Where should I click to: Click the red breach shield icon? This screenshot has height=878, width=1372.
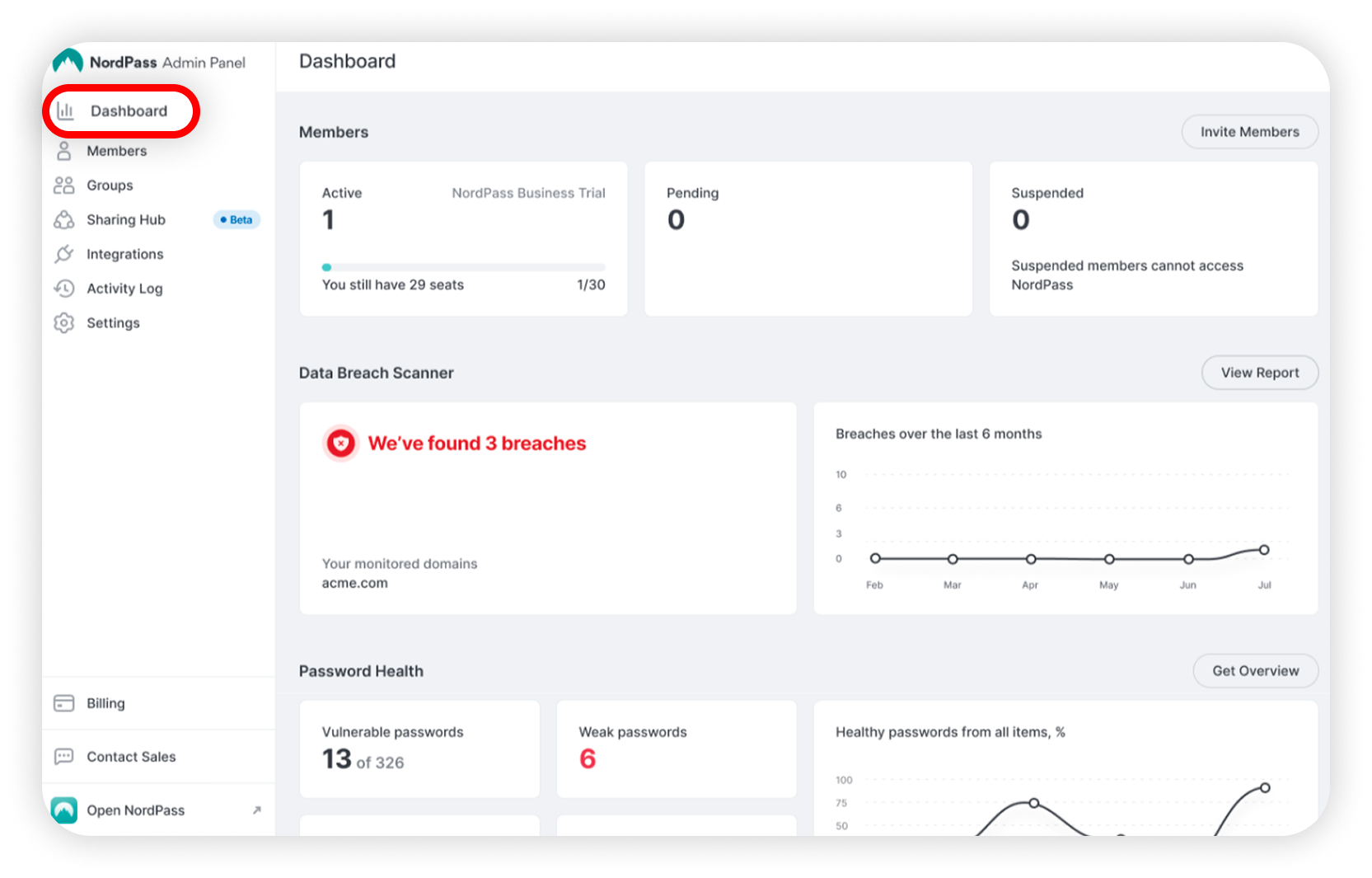pos(340,444)
